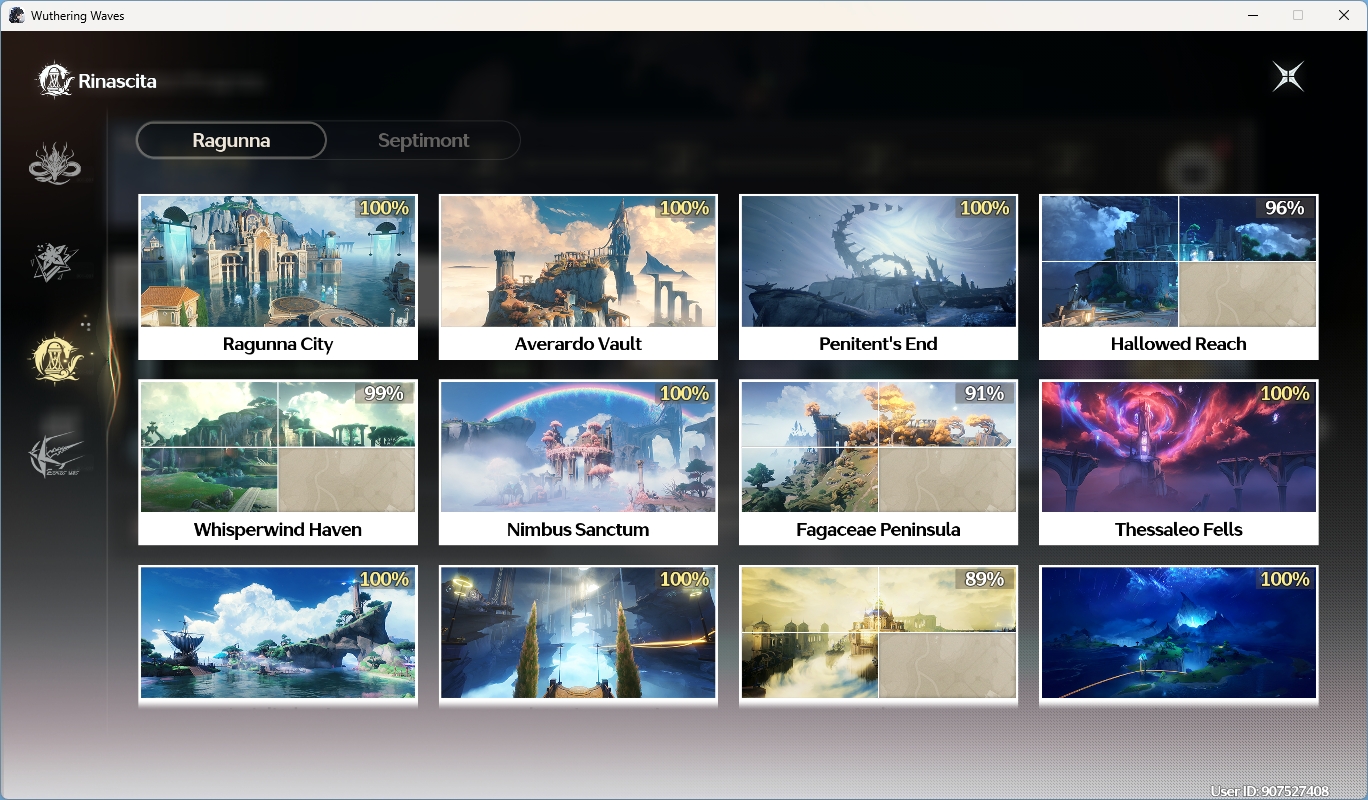Switch to the Septimont tab

[423, 140]
